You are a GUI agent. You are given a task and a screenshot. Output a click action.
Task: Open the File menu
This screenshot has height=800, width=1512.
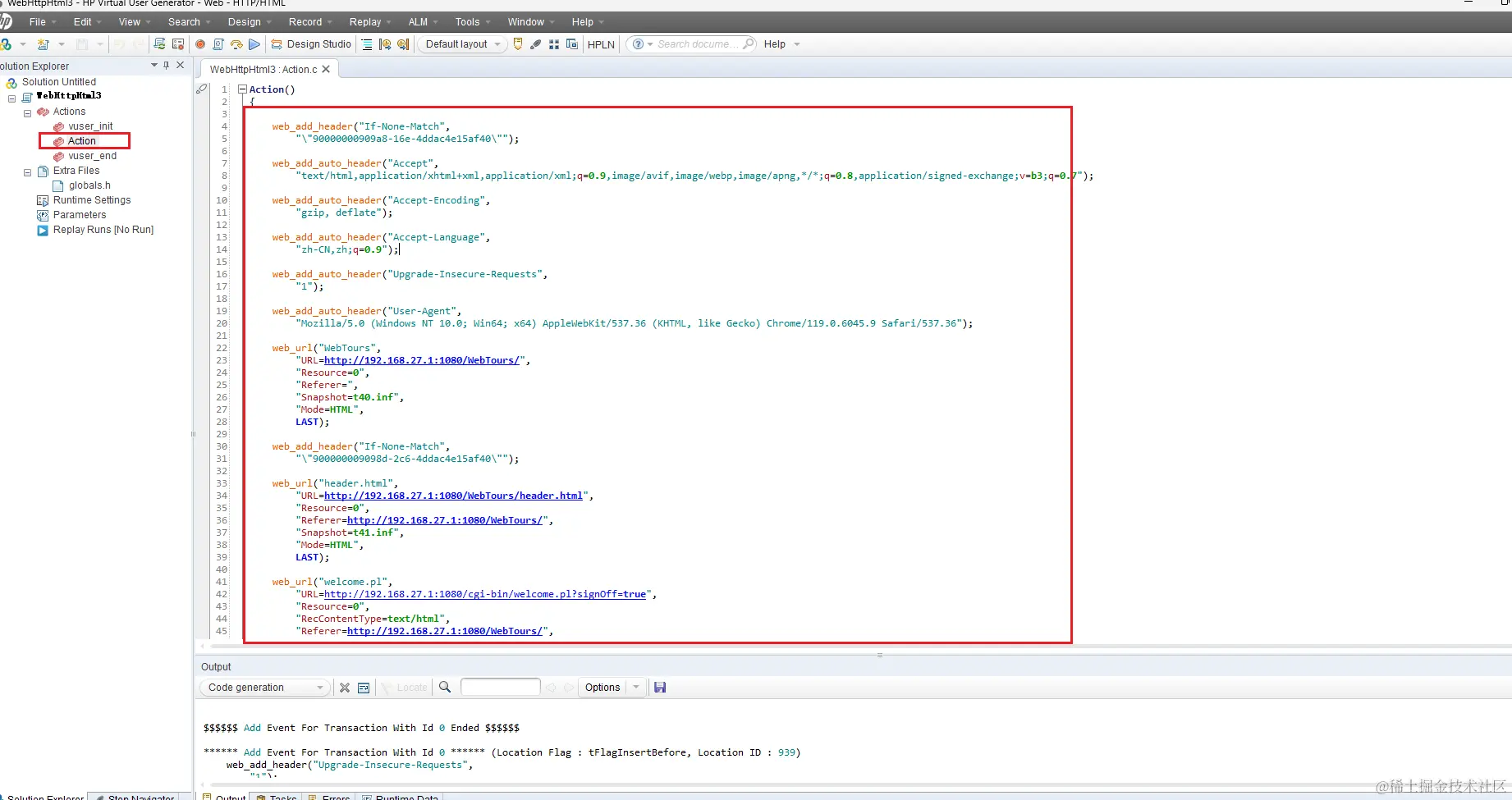click(x=38, y=22)
